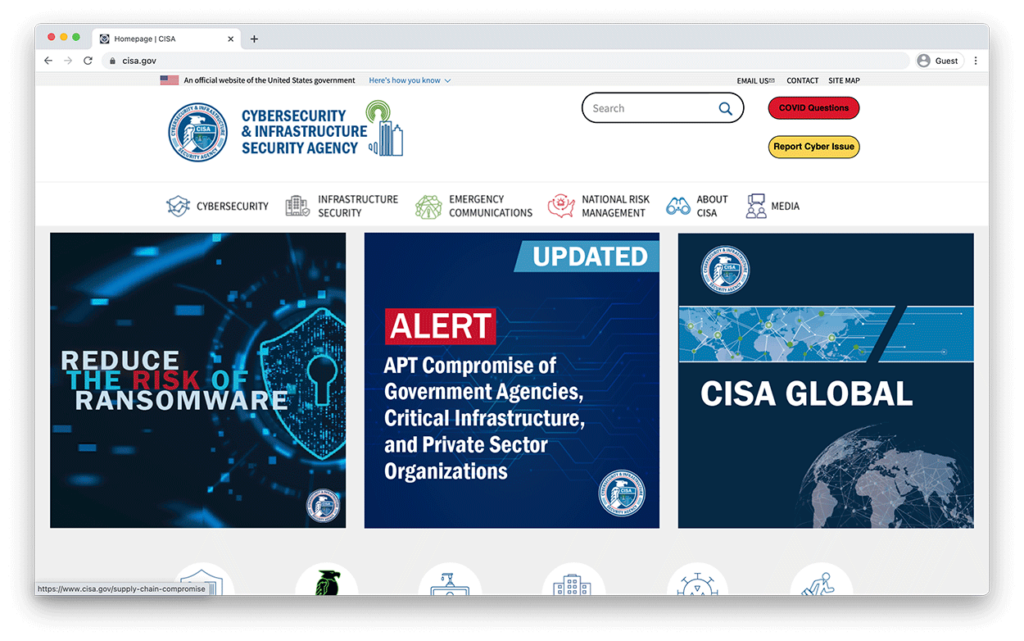1024x641 pixels.
Task: Open the CONTACT link
Action: click(802, 81)
